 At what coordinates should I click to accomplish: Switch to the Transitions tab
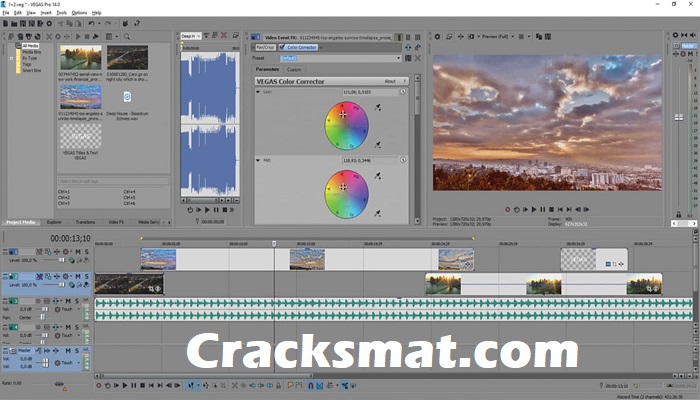pos(85,222)
